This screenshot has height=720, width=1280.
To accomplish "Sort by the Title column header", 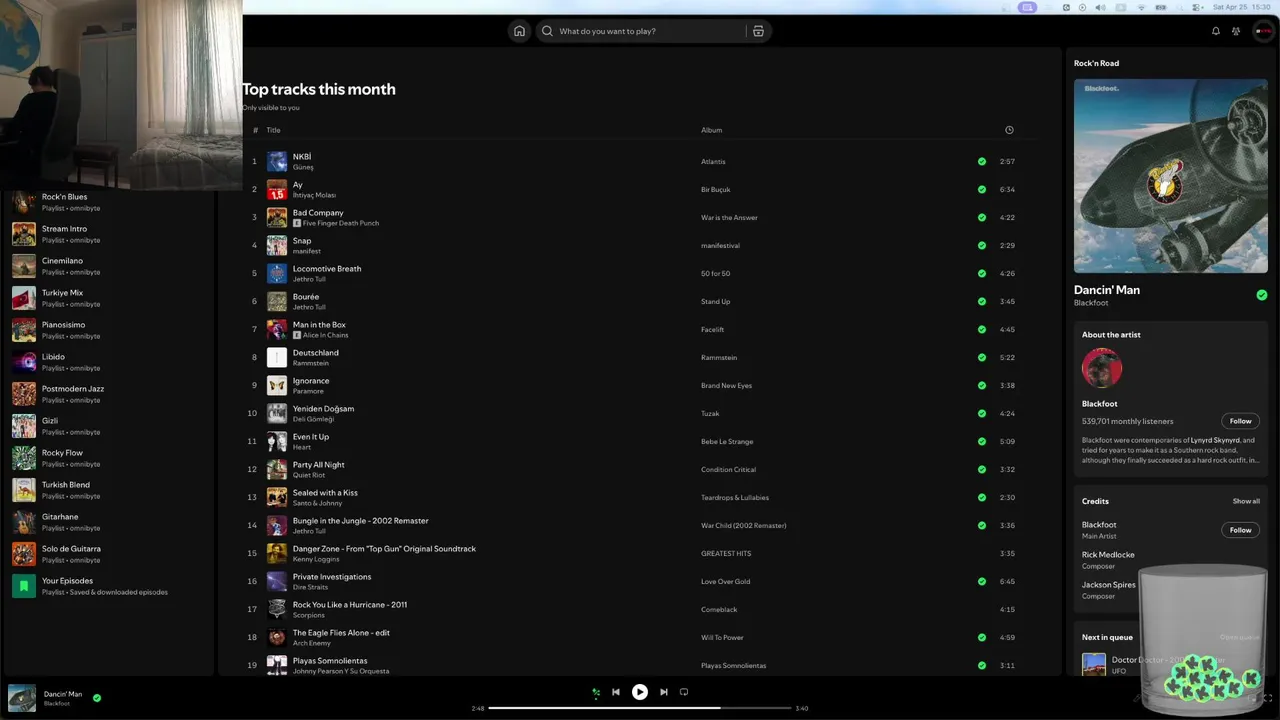I will click(x=273, y=130).
